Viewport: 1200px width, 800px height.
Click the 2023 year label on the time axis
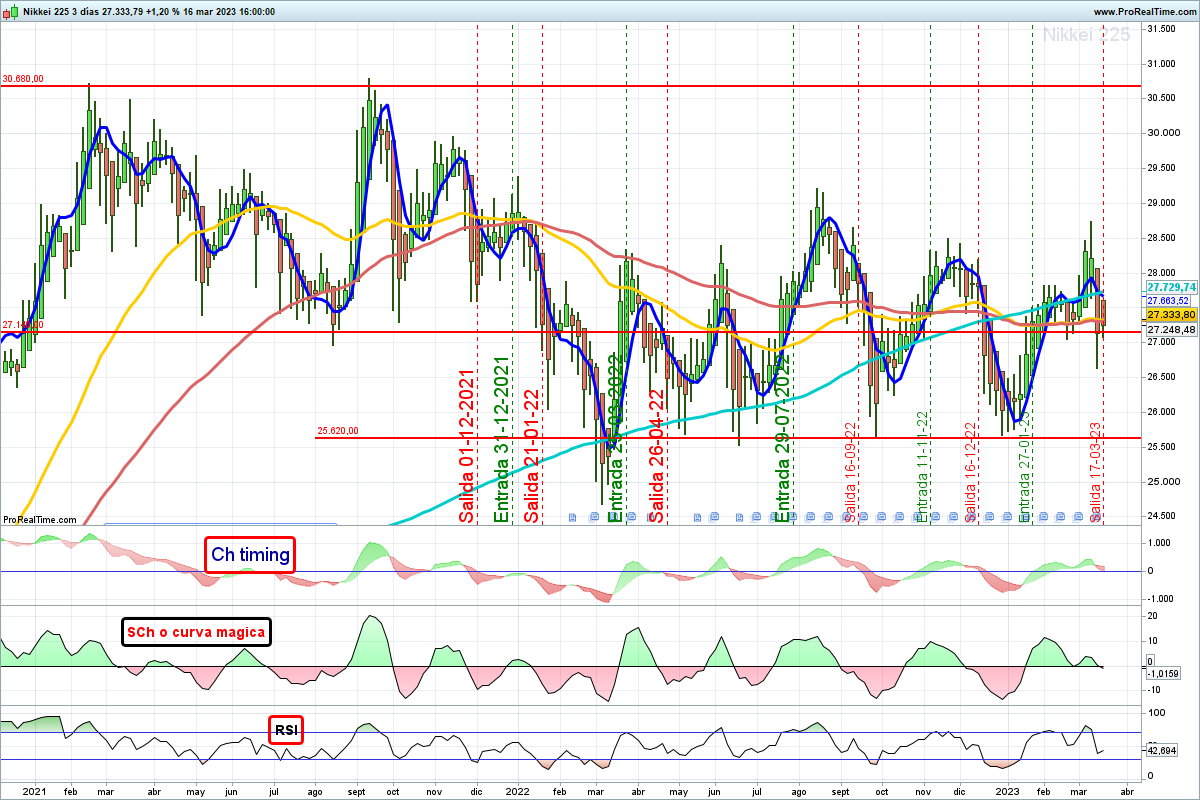tap(1008, 790)
